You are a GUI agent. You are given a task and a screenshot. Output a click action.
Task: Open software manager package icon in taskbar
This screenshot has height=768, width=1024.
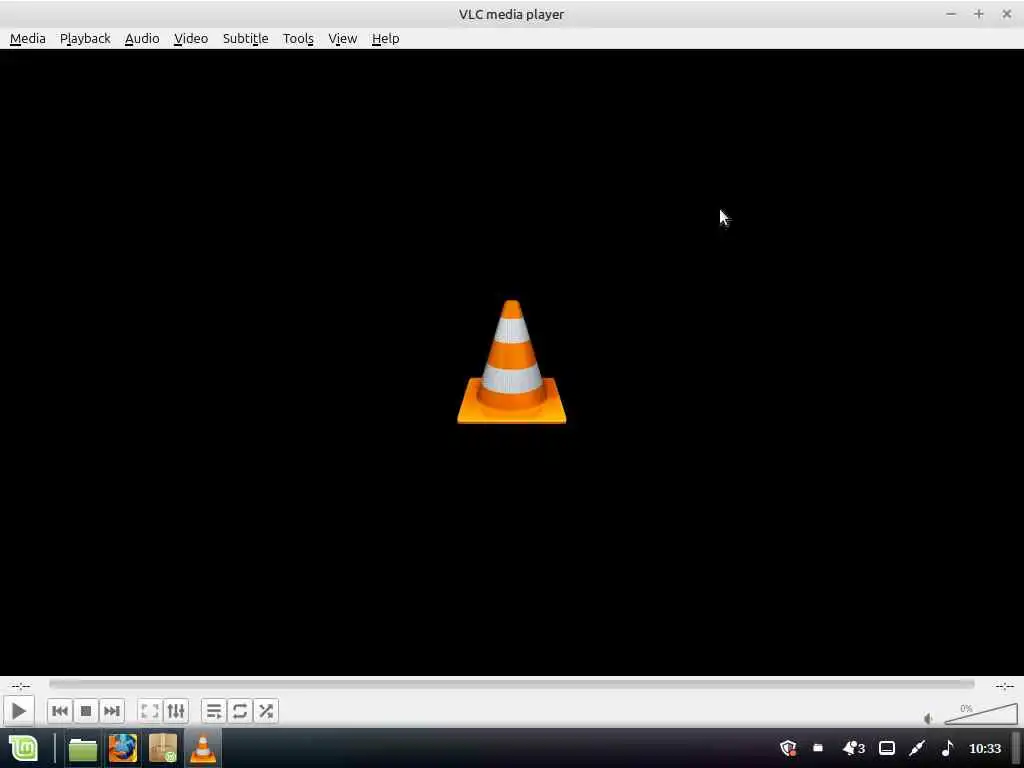click(163, 748)
